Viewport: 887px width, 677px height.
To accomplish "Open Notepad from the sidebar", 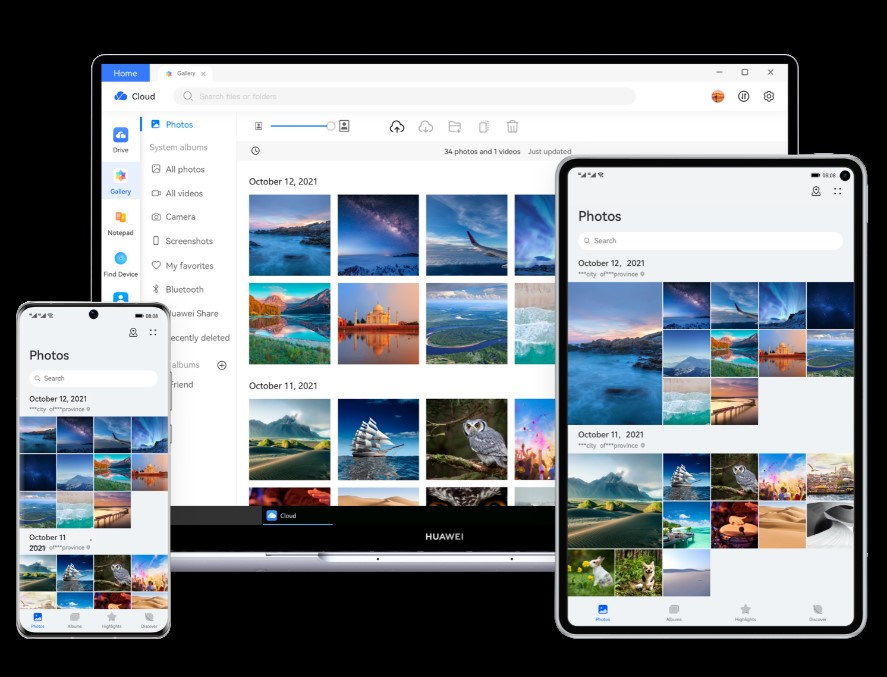I will coord(120,222).
